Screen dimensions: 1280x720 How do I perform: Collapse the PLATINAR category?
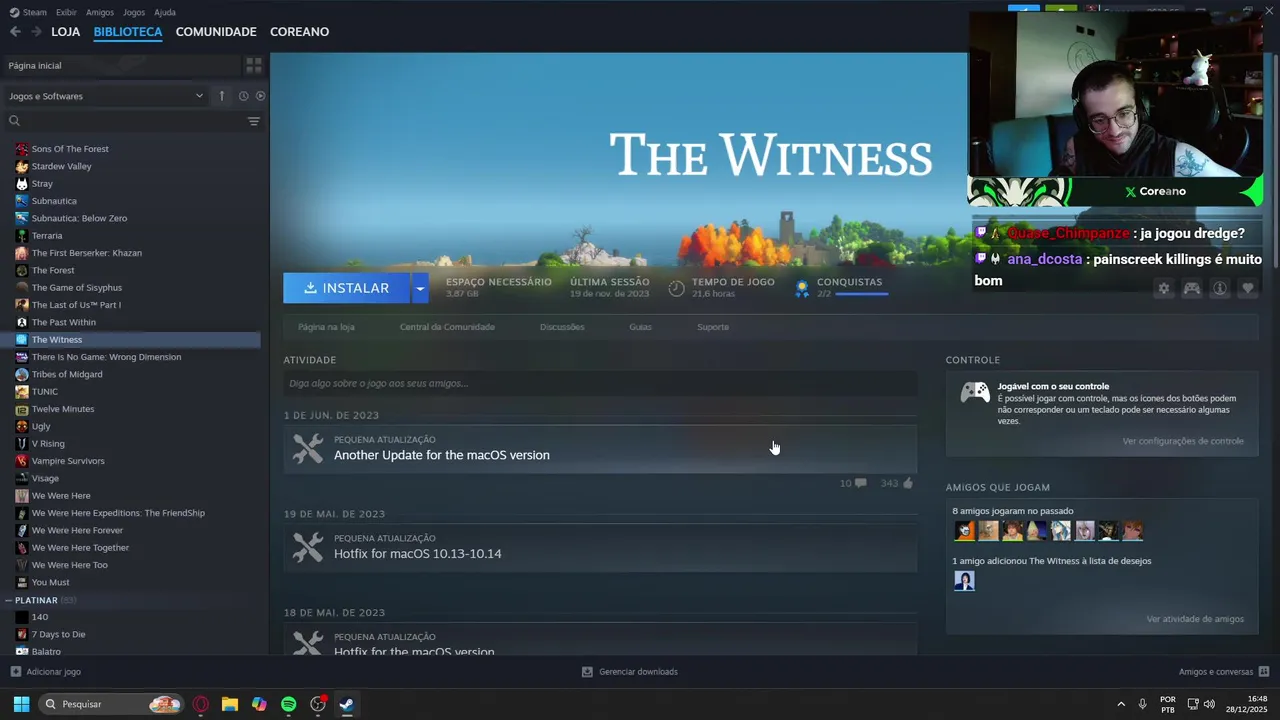9,601
